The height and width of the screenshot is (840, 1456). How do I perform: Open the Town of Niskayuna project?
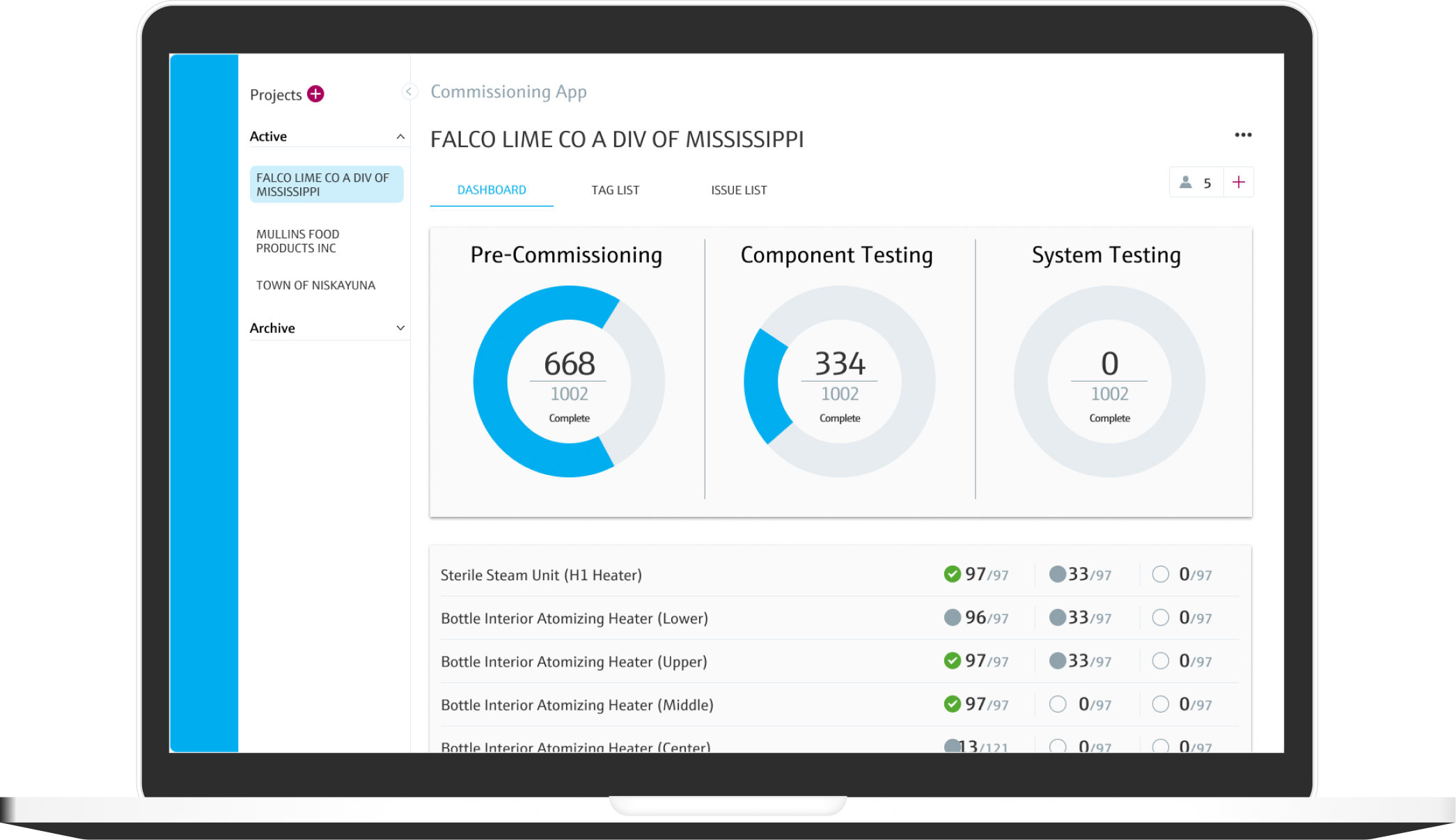click(315, 285)
